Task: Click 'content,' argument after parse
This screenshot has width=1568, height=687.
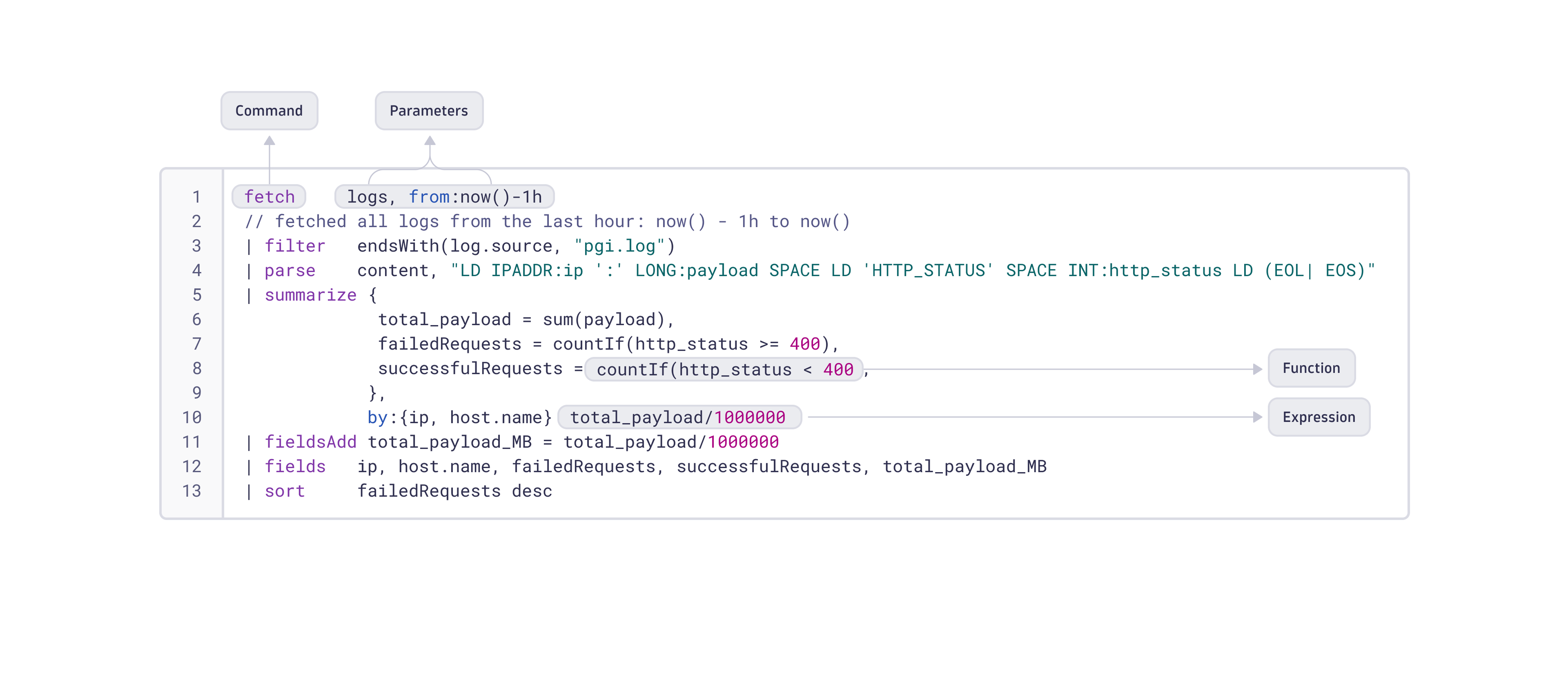Action: point(397,270)
